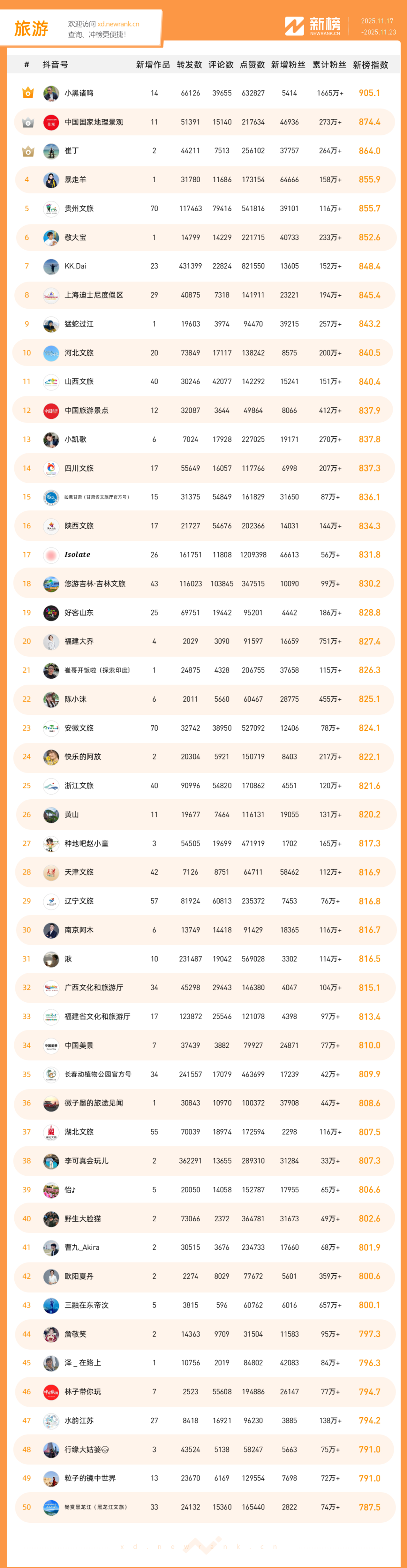
Task: Click the 2025.11.17 date range
Action: tap(377, 21)
